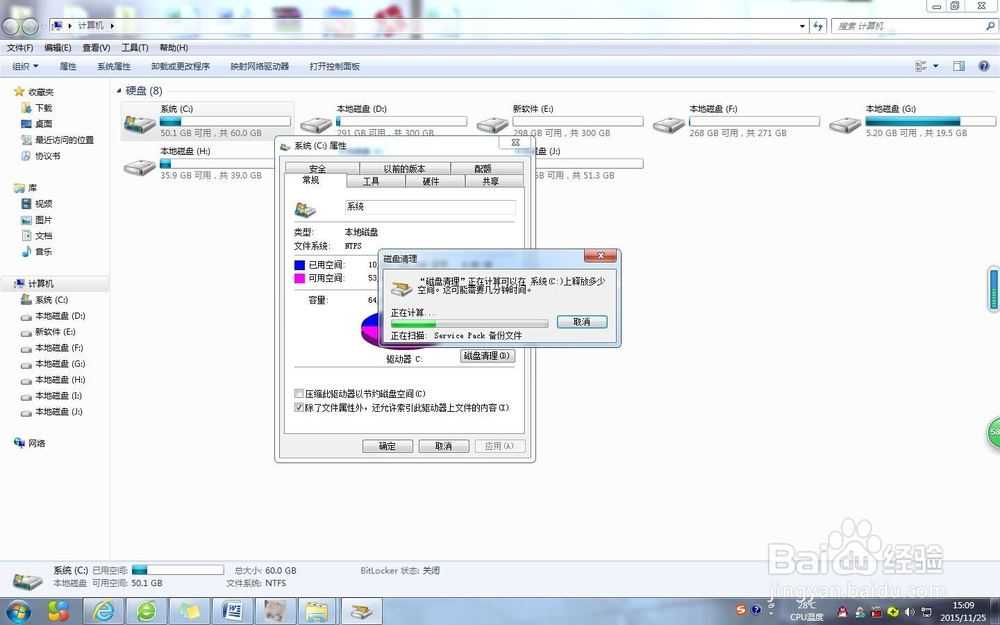Uncheck the file content indexing checkbox

click(298, 408)
